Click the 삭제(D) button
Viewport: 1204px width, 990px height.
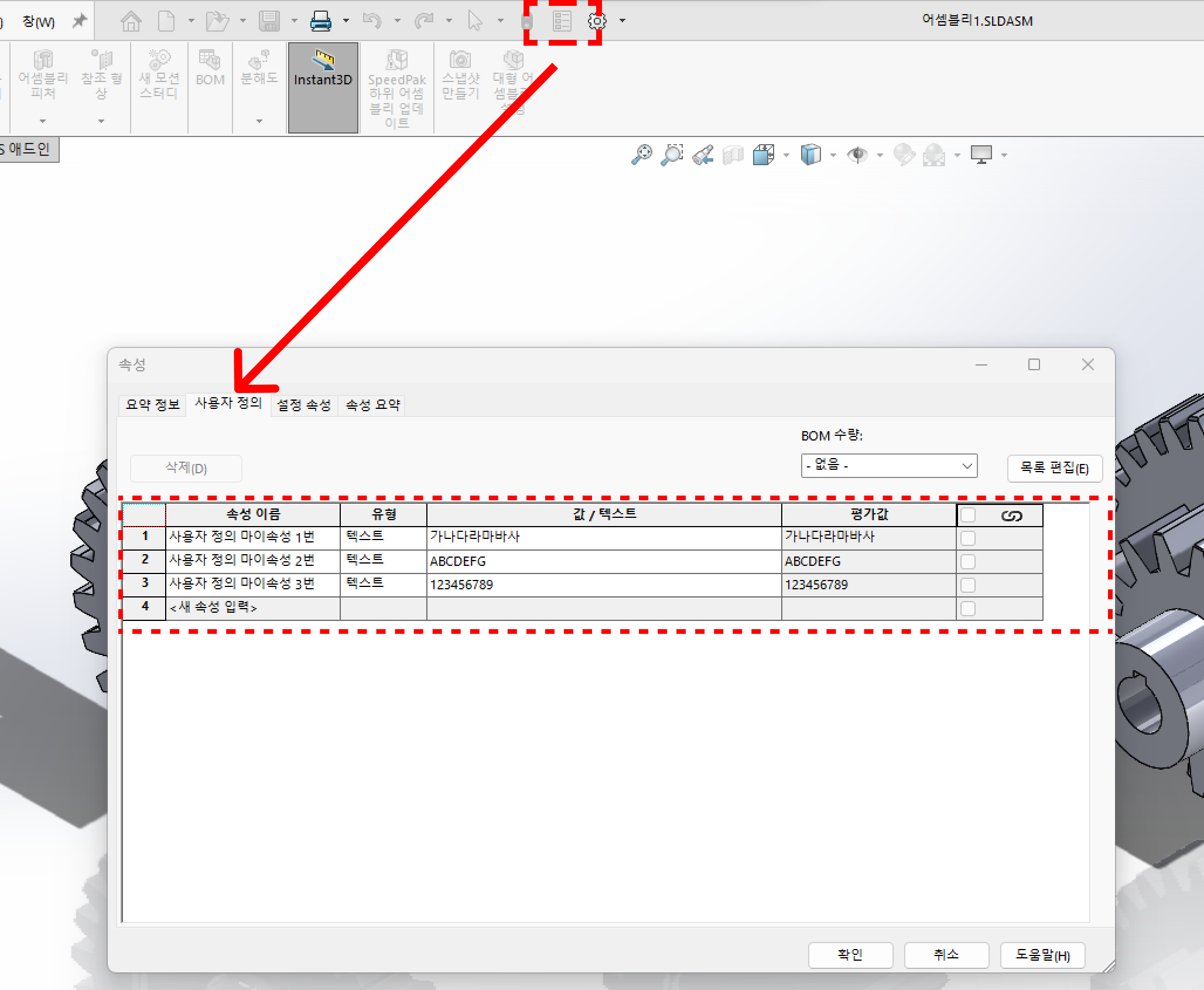click(186, 468)
